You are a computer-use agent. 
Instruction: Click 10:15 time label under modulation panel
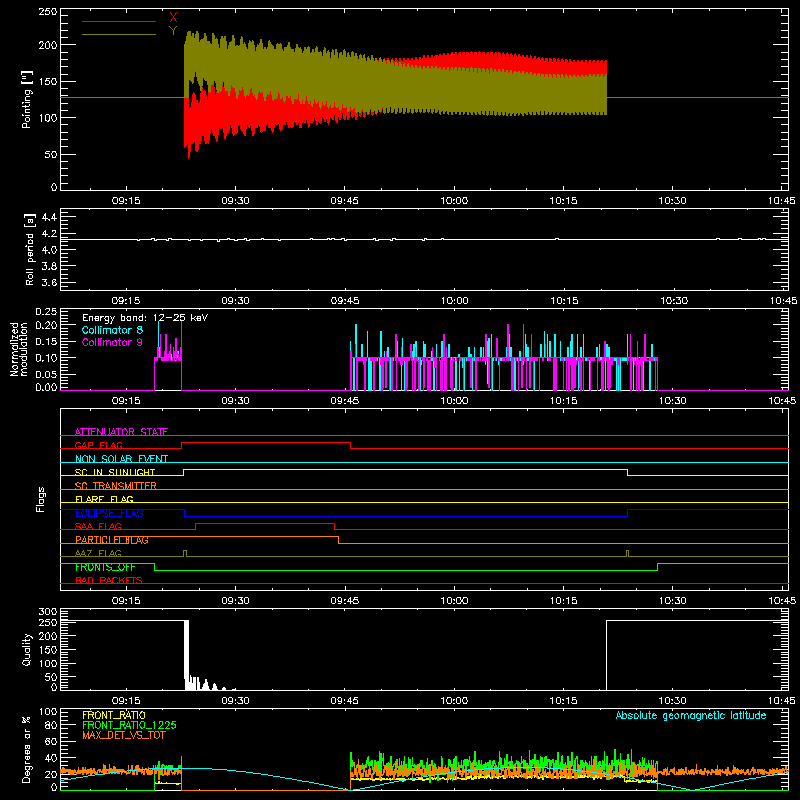(563, 401)
